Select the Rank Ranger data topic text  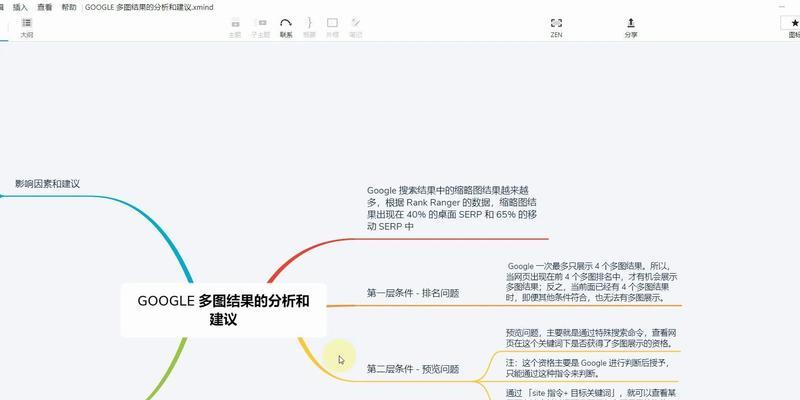[x=452, y=209]
